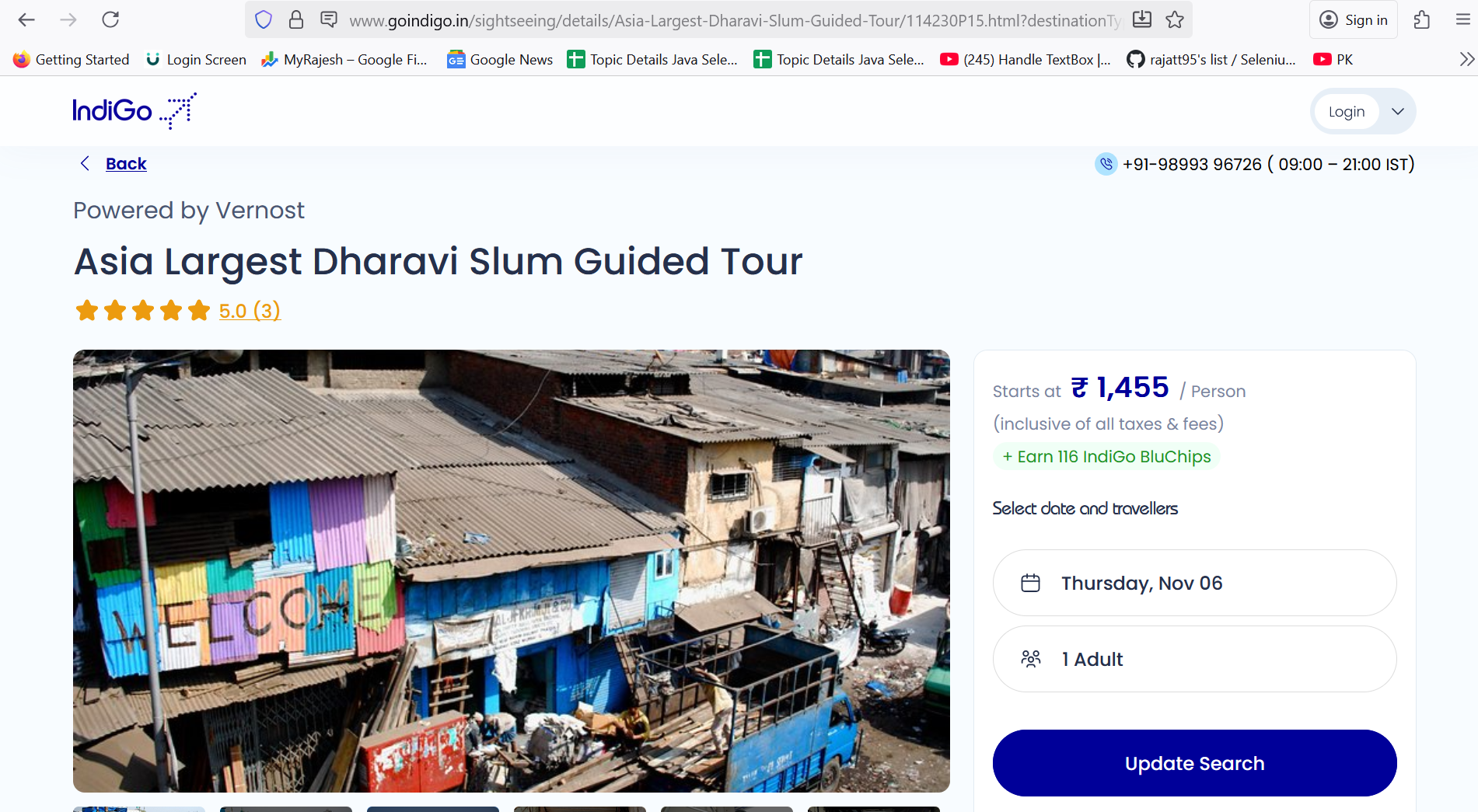Open the tracking protection shield icon
This screenshot has width=1478, height=812.
tap(264, 19)
